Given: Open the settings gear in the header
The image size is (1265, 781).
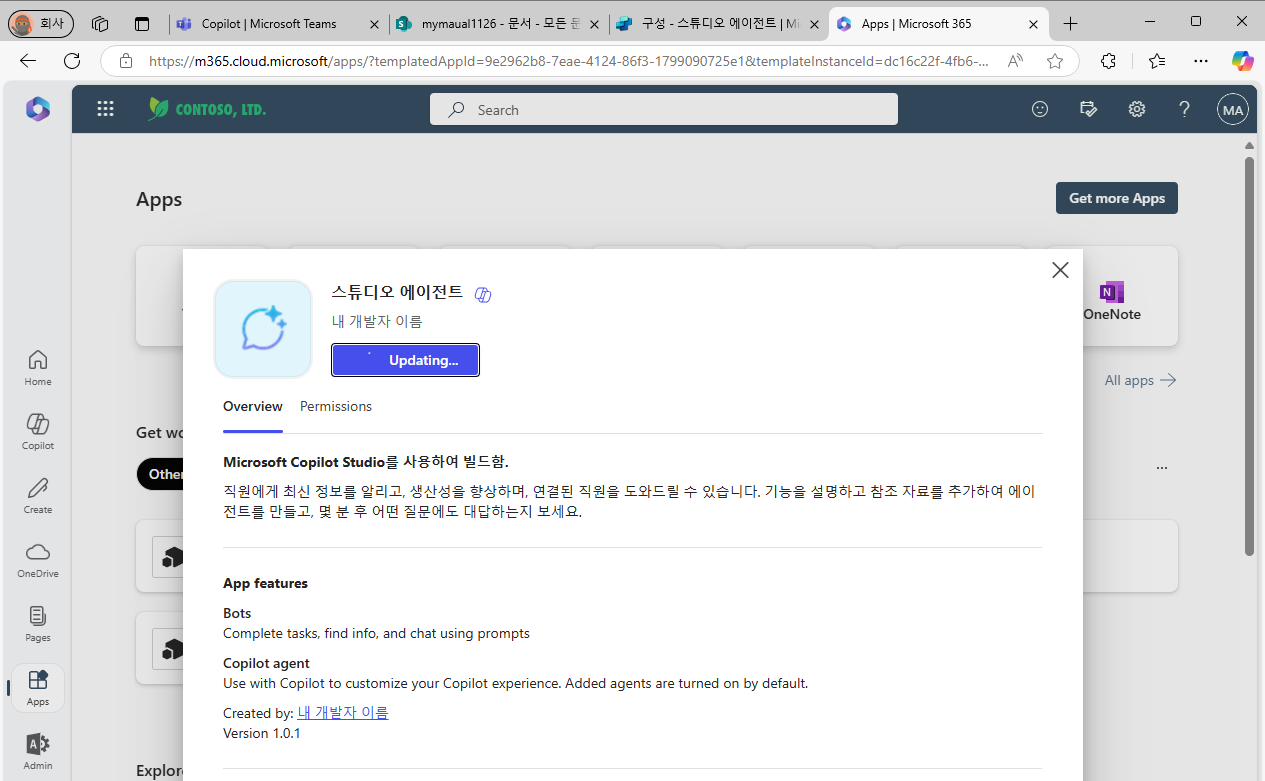Looking at the screenshot, I should pos(1137,110).
